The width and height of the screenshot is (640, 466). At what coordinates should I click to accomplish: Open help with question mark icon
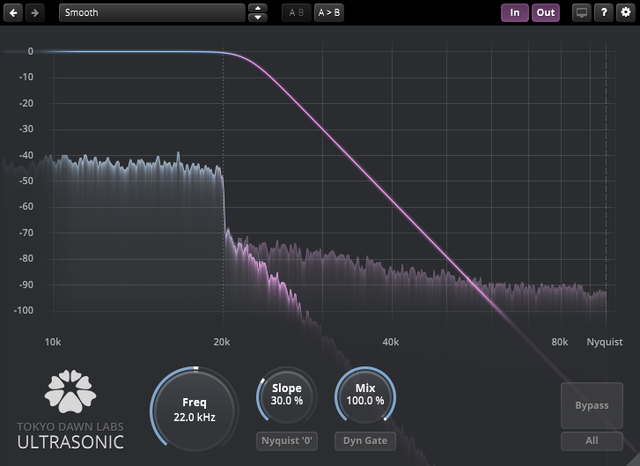(x=604, y=13)
